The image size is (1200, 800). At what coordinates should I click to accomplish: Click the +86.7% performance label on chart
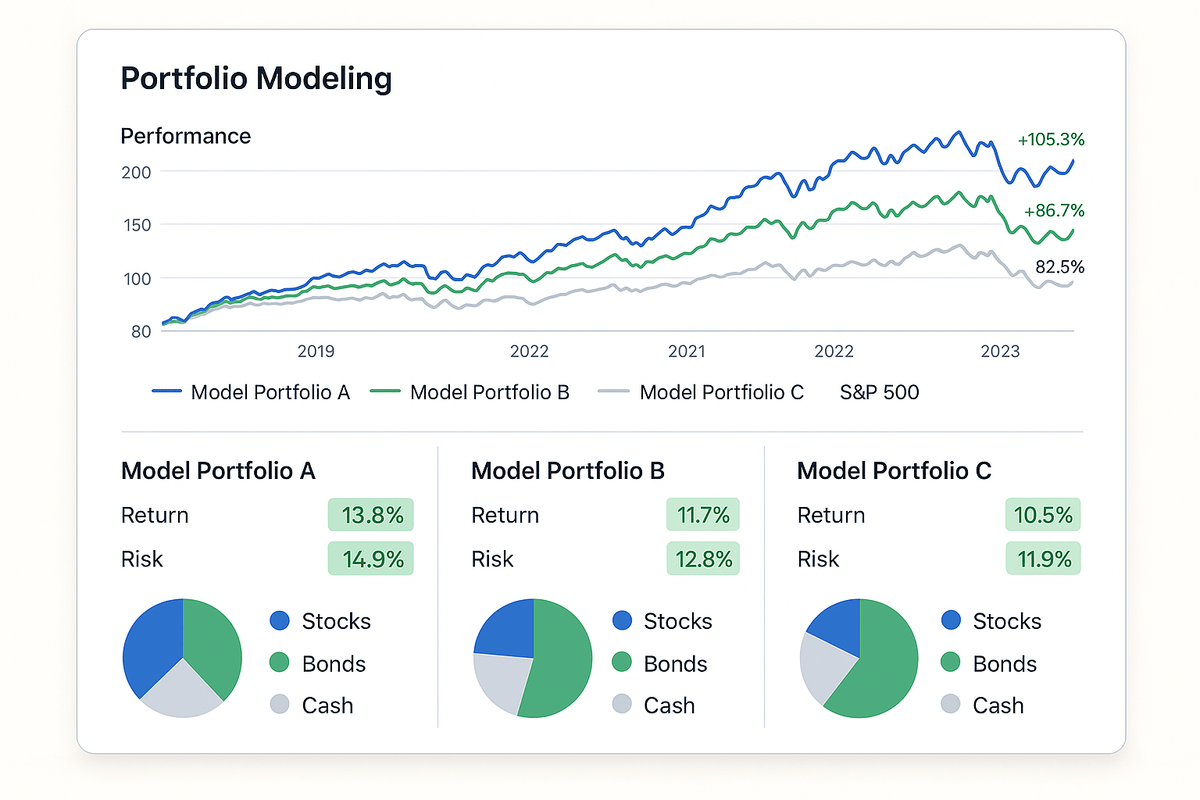[x=1053, y=211]
